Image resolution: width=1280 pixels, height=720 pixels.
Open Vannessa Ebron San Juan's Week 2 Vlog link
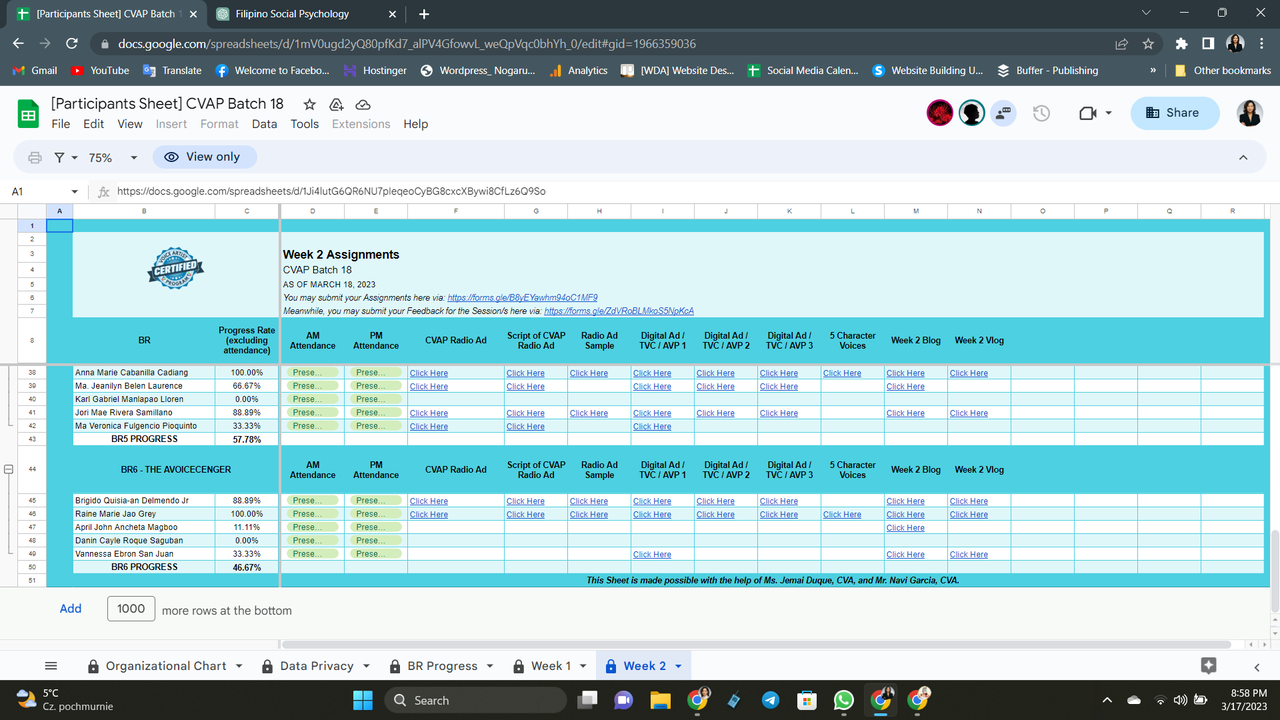pos(969,555)
